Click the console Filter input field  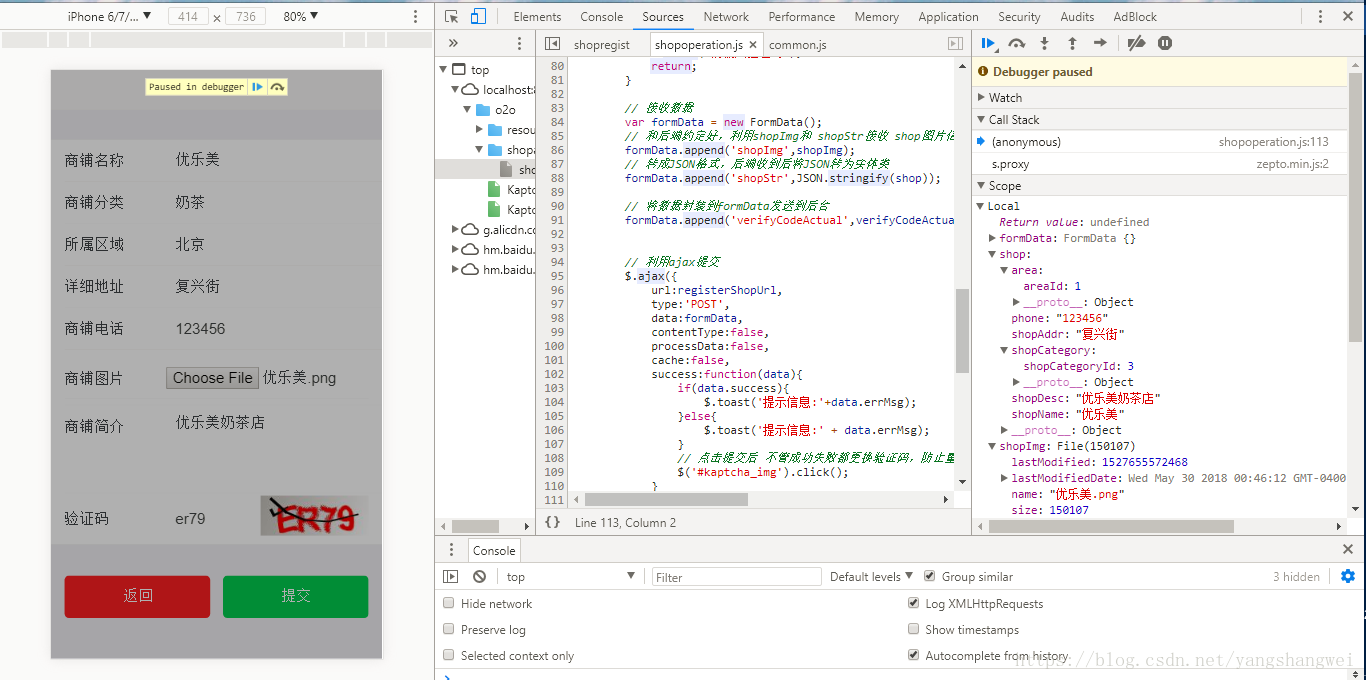click(736, 577)
